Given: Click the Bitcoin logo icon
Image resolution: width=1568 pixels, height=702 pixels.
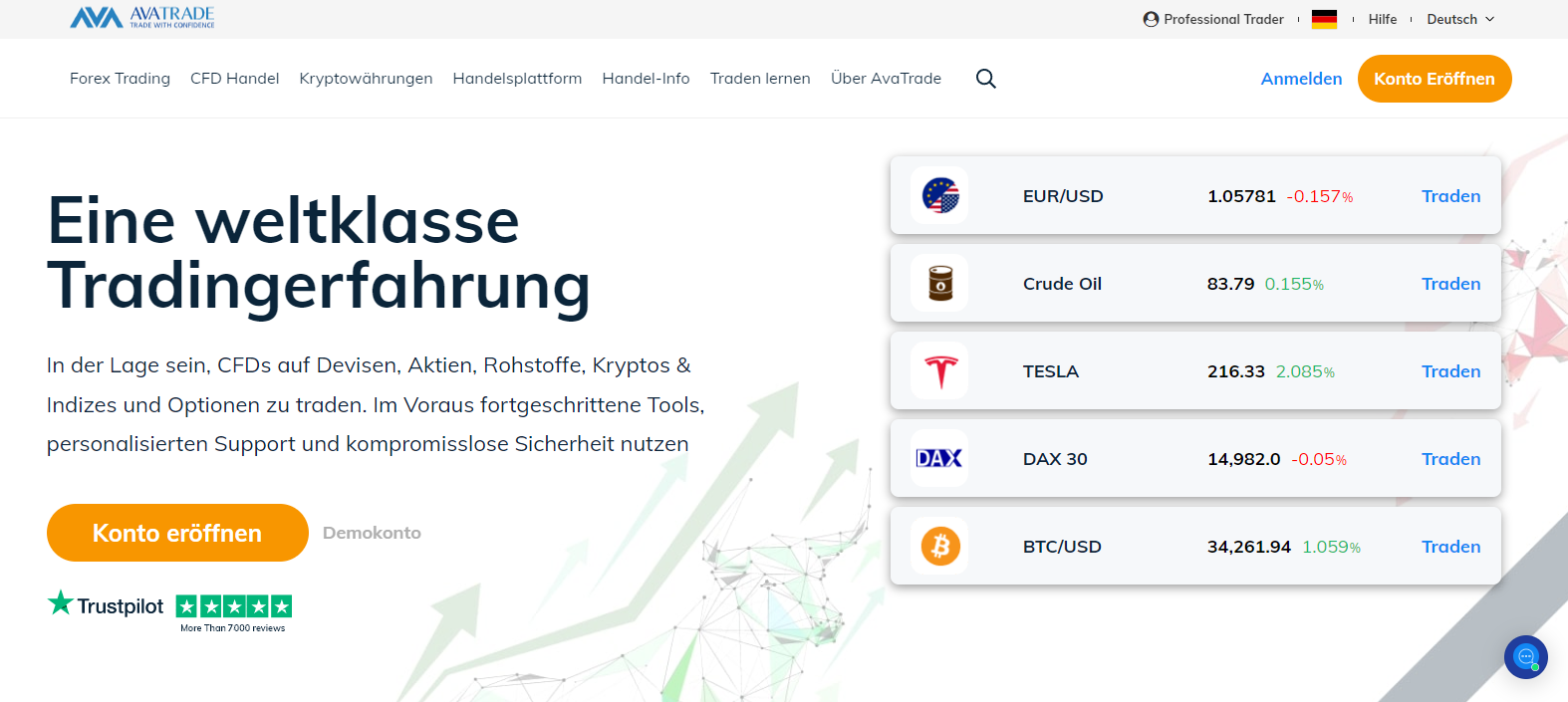Looking at the screenshot, I should click(x=940, y=546).
